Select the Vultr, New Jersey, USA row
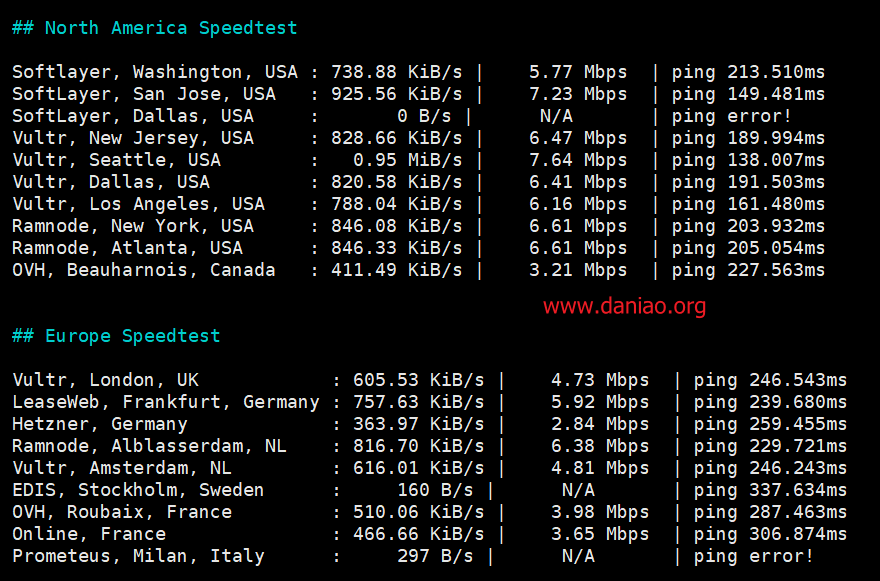Viewport: 880px width, 581px height. coord(419,138)
